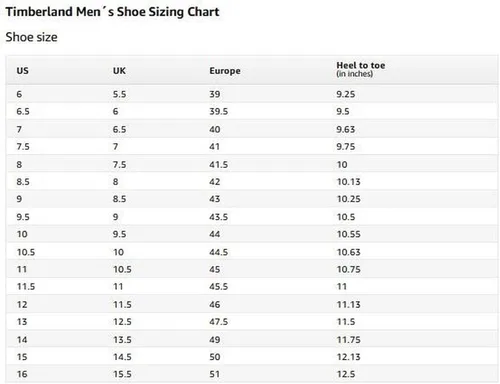Click Europe size 49 cell
500x384 pixels.
click(x=214, y=340)
